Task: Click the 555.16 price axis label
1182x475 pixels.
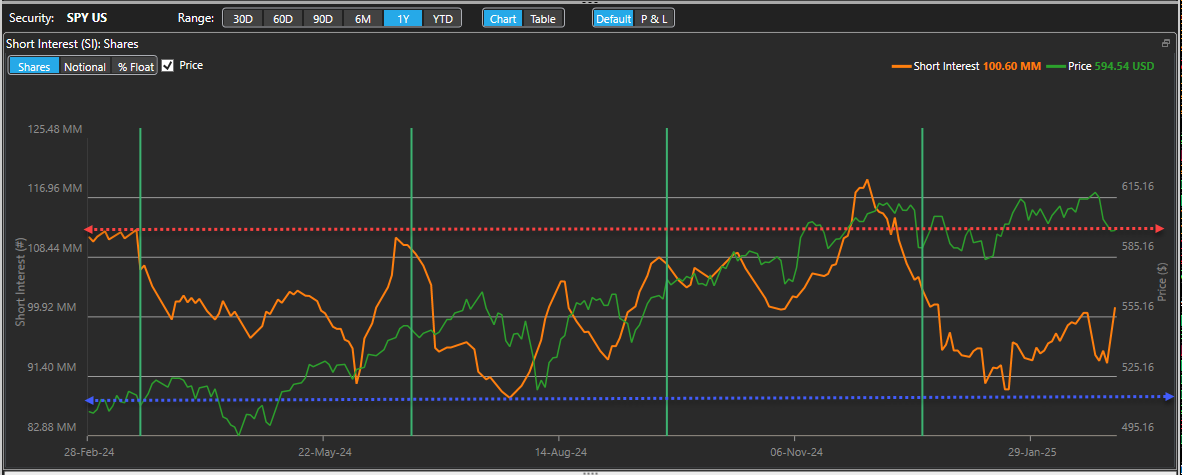Action: [x=1138, y=307]
